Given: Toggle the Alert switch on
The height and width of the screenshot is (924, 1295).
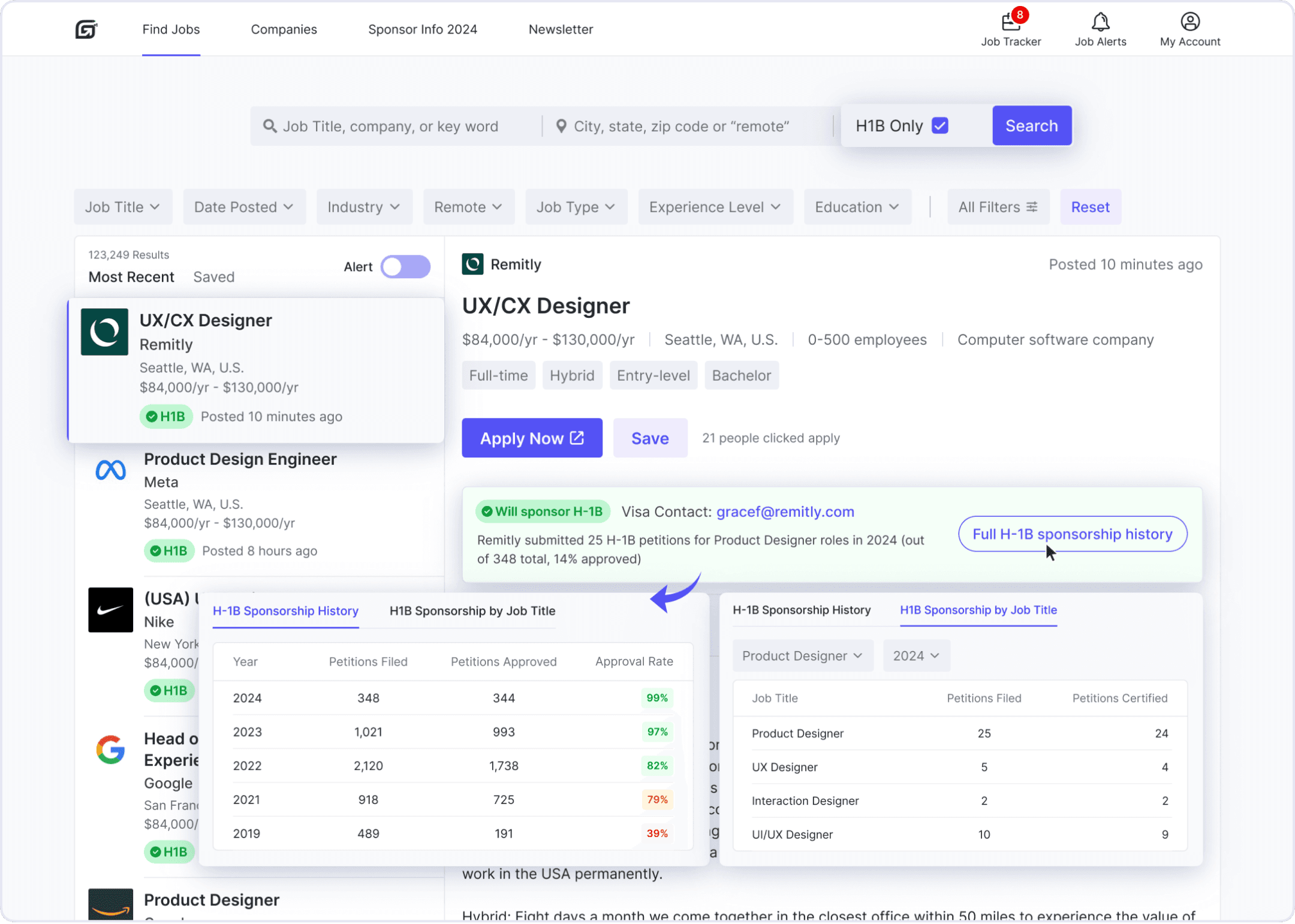Looking at the screenshot, I should point(406,267).
